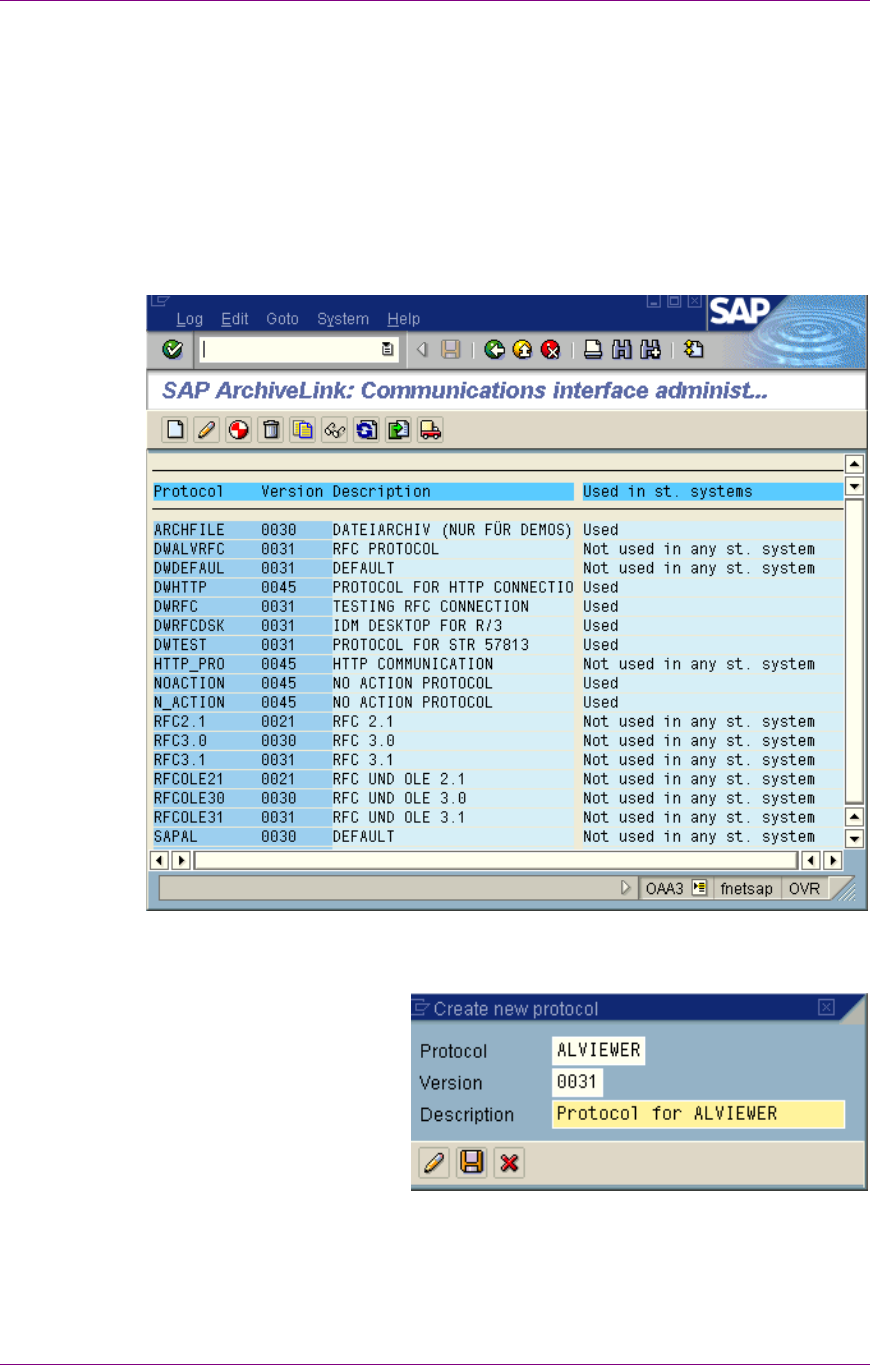Click the Save icon in Create new protocol dialog
This screenshot has height=1365, width=870.
point(472,1163)
